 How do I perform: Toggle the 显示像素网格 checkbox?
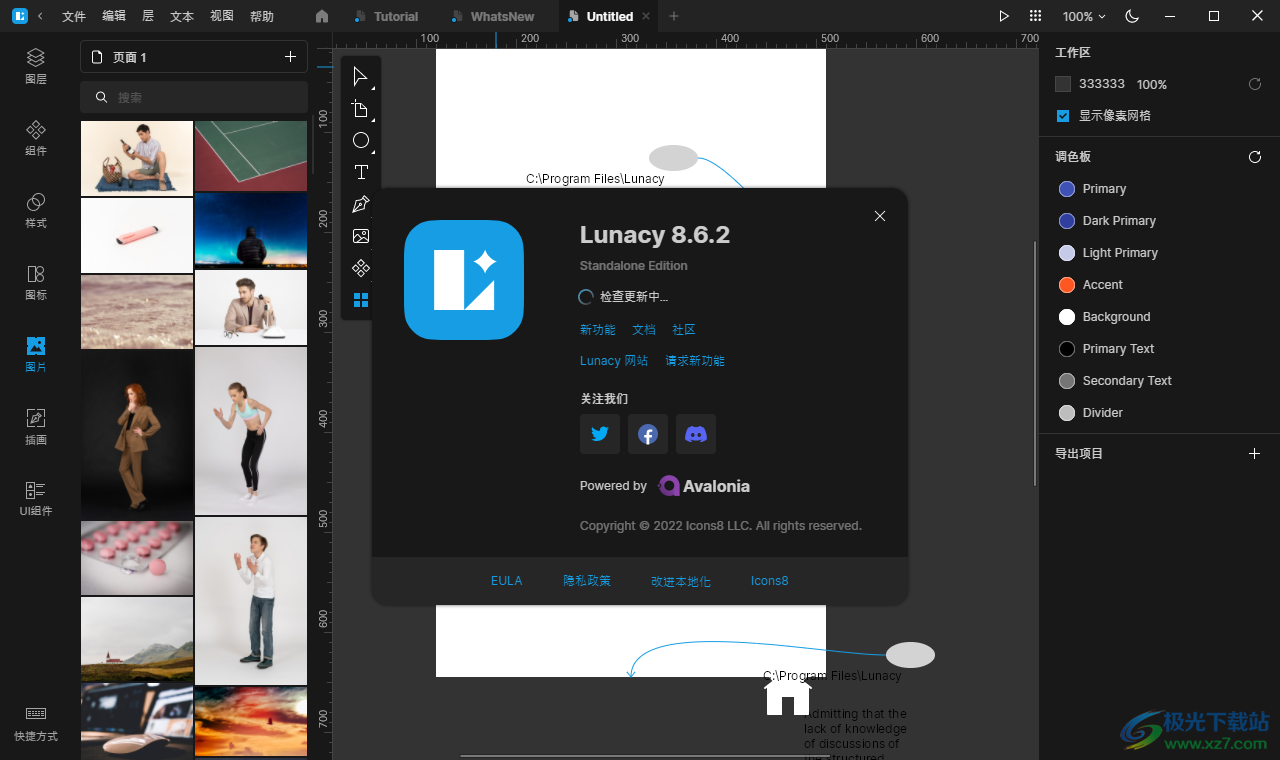point(1063,116)
